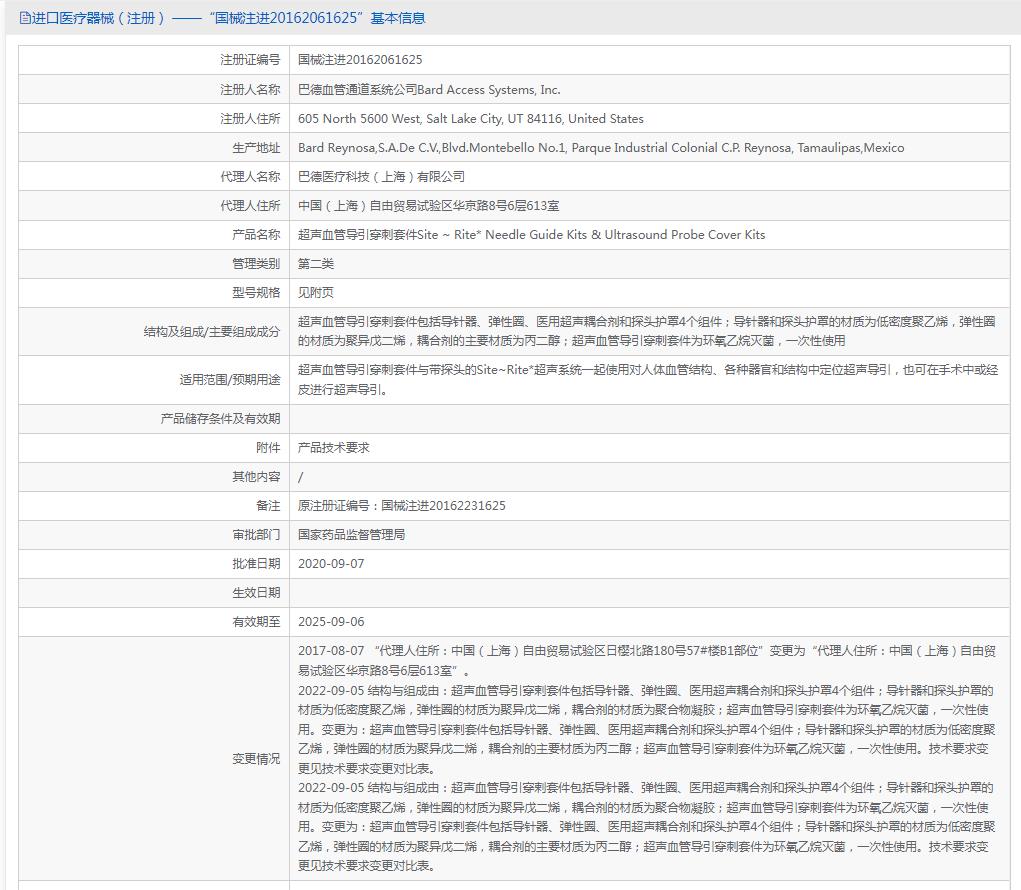The width and height of the screenshot is (1021, 890).
Task: Click the 2017-08-07 change record entry
Action: (x=647, y=660)
